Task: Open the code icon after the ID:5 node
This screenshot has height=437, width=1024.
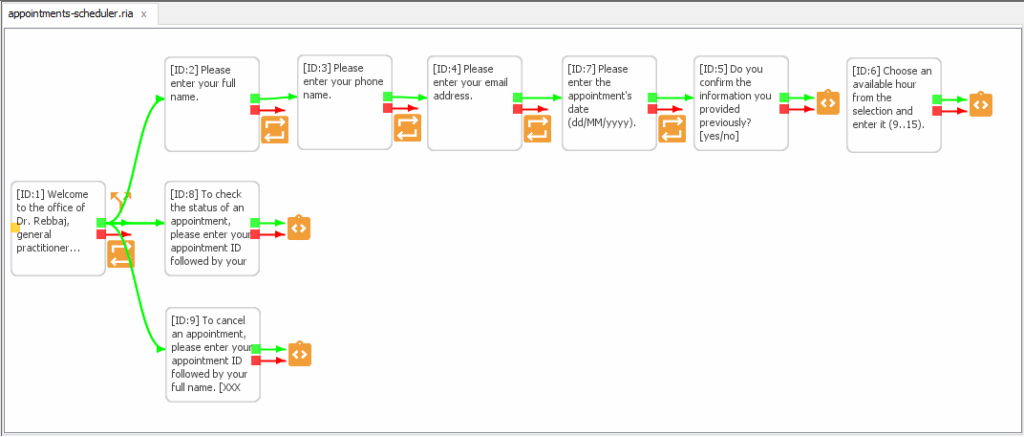Action: (828, 102)
